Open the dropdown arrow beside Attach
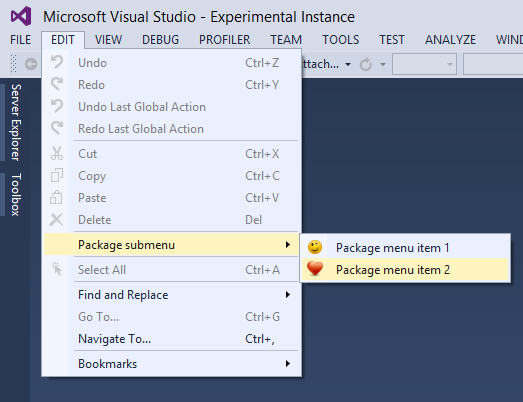Screen dimensions: 523x402 (348, 64)
